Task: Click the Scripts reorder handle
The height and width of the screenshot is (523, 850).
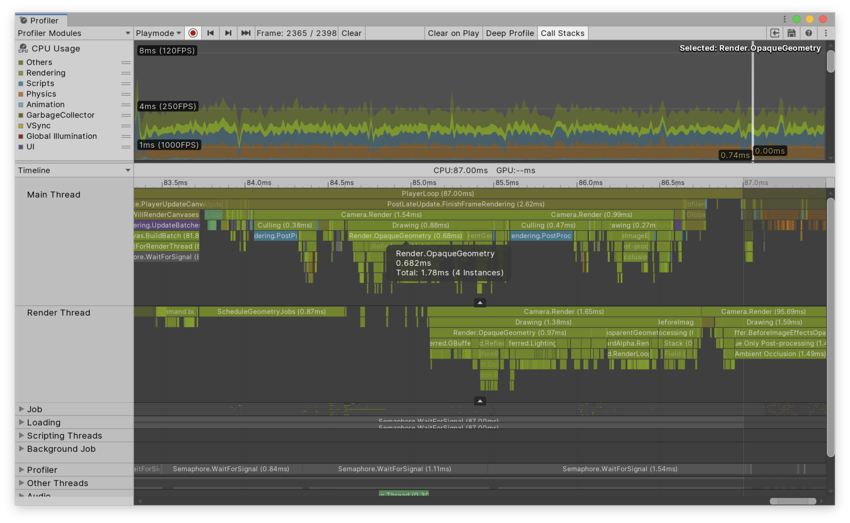Action: [x=126, y=83]
